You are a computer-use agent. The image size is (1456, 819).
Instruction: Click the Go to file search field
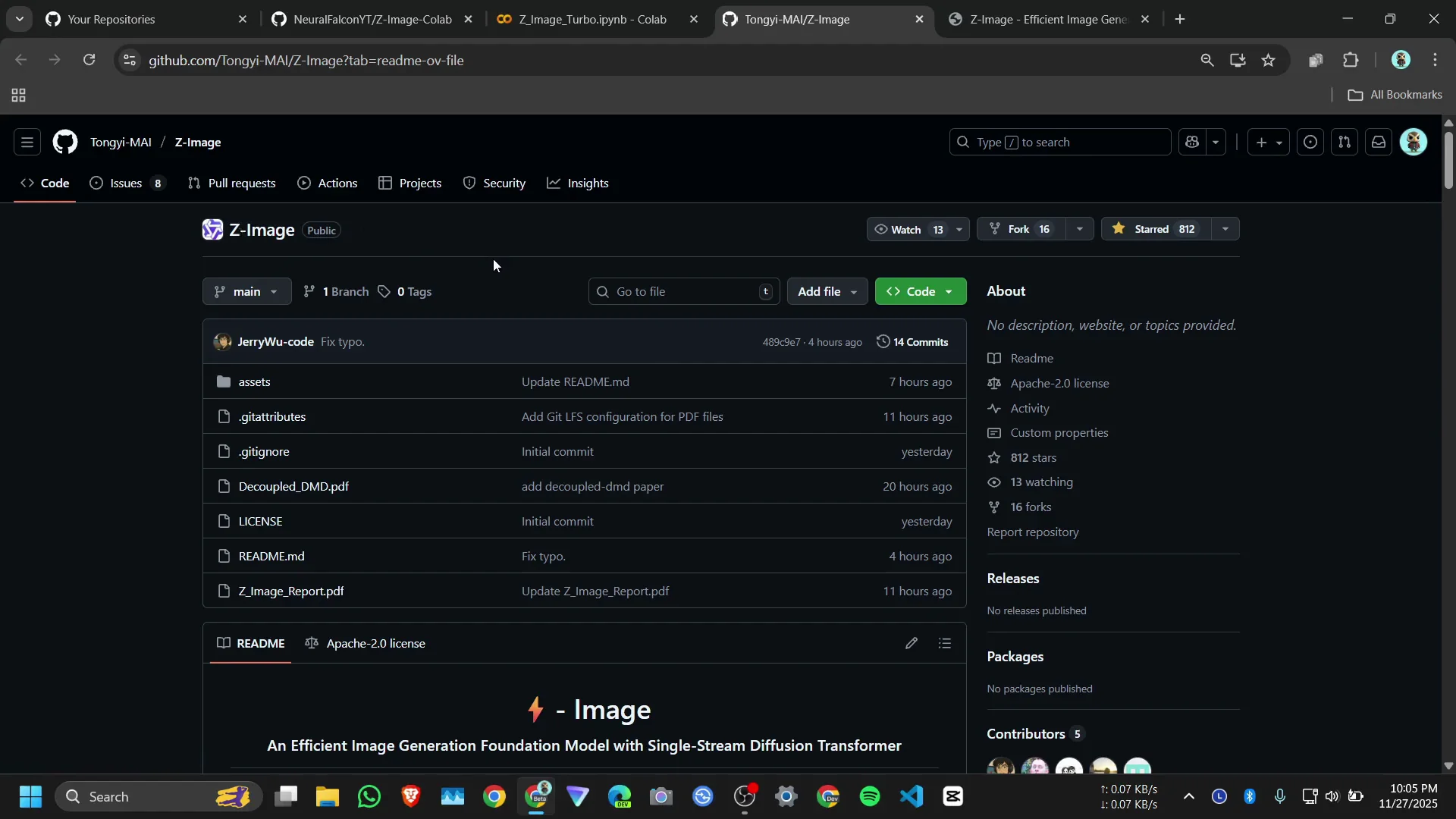click(682, 292)
